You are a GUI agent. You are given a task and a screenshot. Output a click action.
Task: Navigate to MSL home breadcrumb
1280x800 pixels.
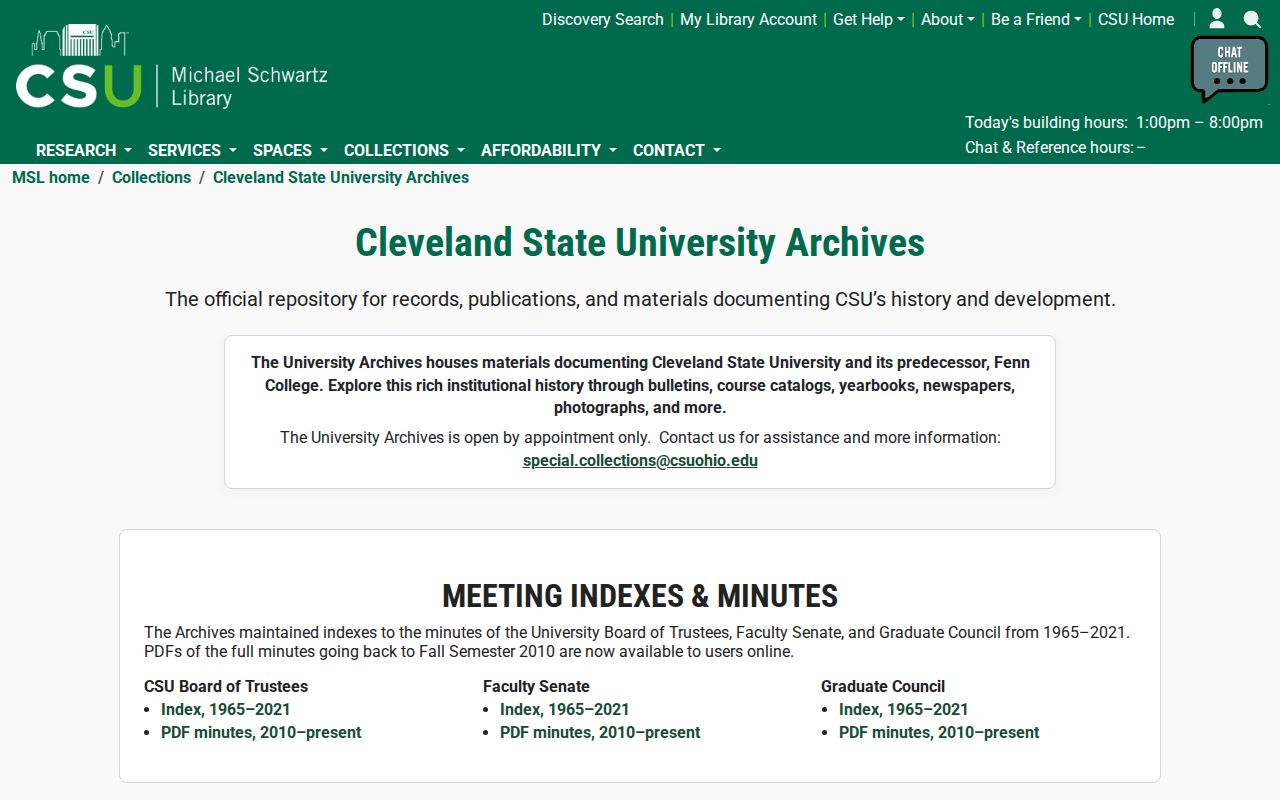(x=51, y=177)
